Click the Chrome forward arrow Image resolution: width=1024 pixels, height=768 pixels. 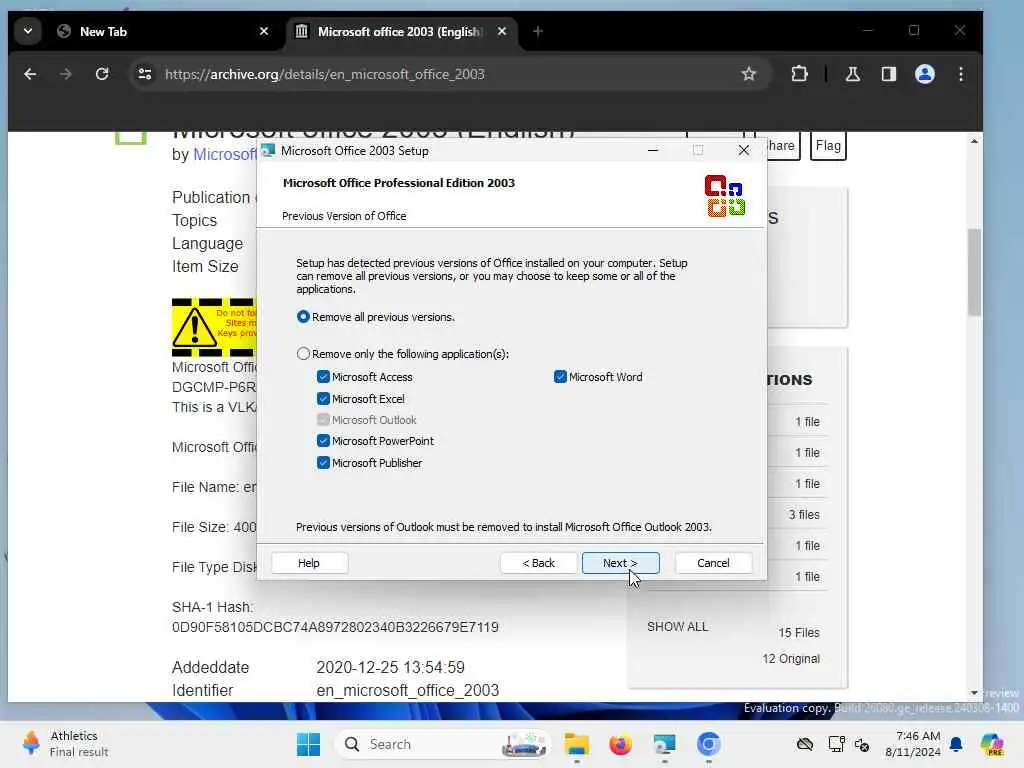[x=66, y=74]
